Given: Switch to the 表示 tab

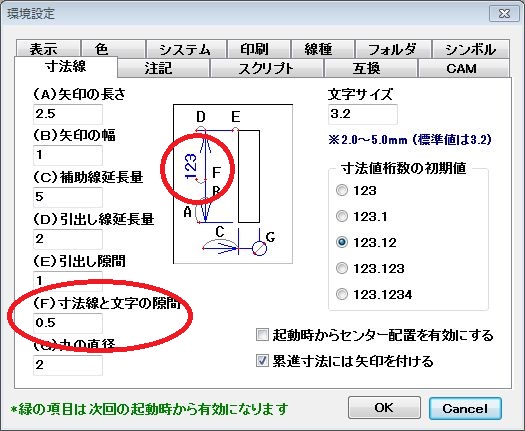Looking at the screenshot, I should (x=48, y=49).
